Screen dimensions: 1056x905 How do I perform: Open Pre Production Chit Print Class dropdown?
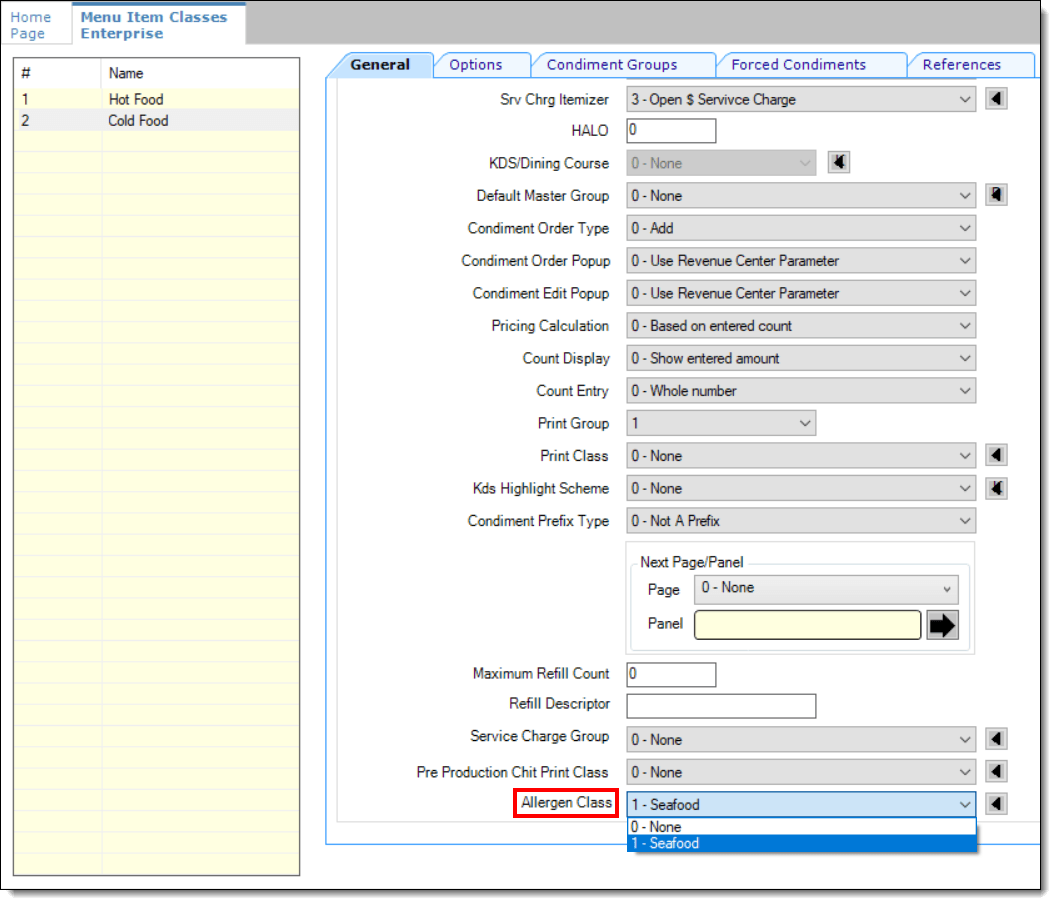(801, 772)
